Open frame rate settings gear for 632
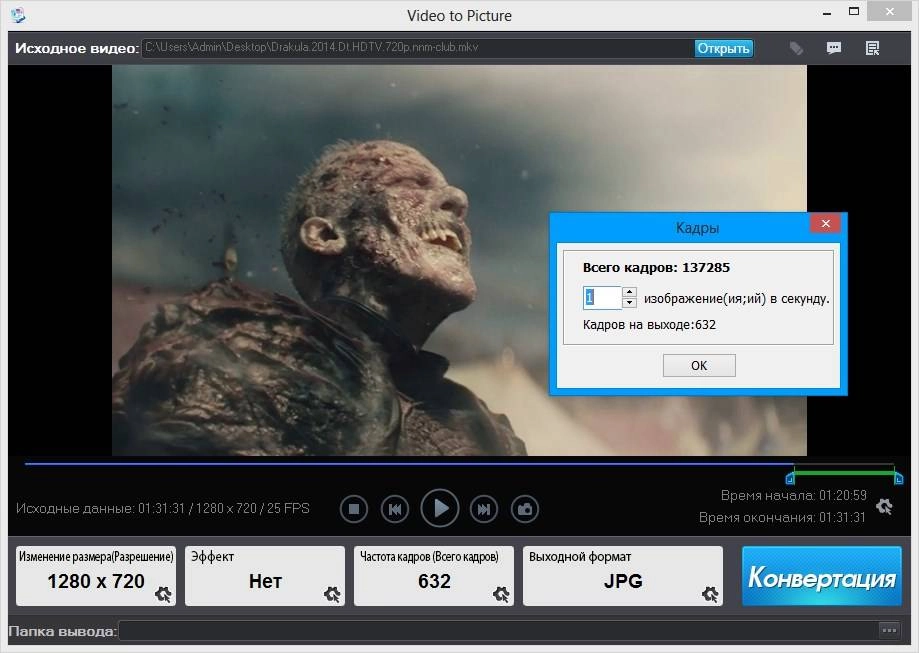 tap(501, 594)
